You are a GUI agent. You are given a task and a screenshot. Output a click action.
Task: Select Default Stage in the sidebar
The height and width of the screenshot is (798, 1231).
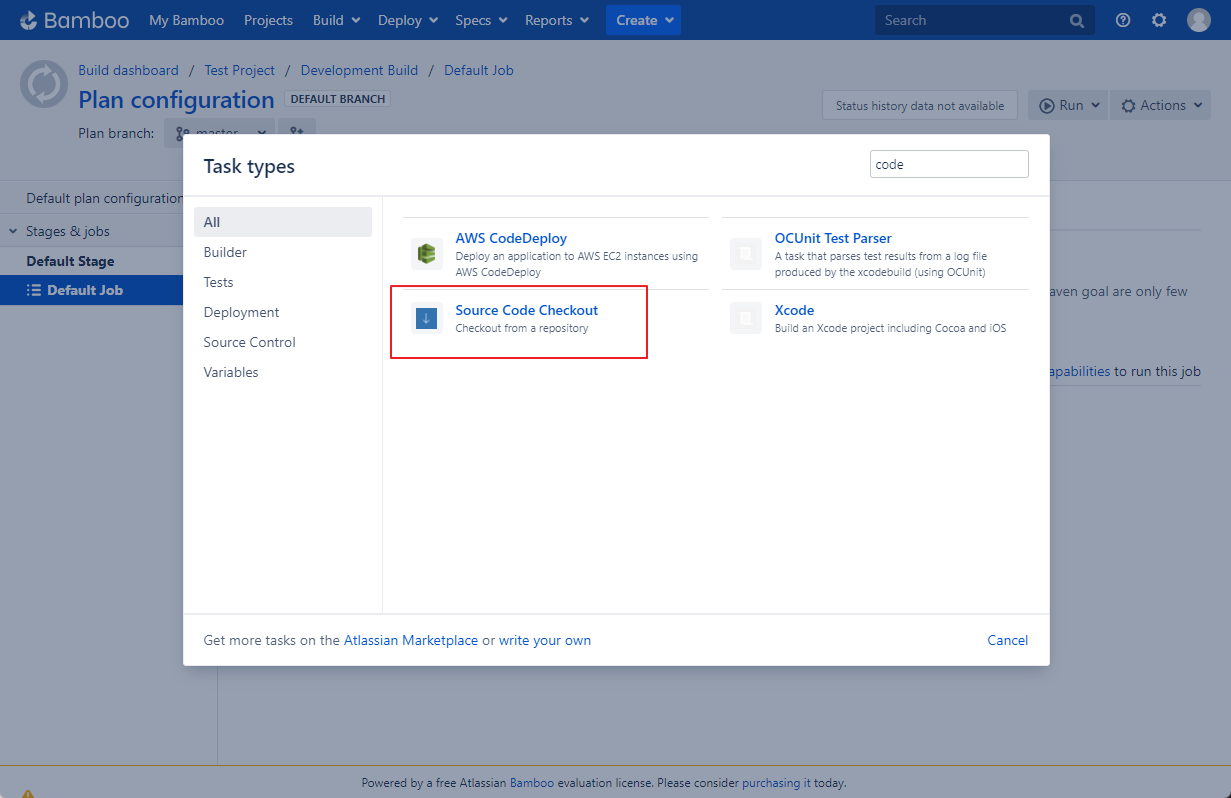(x=70, y=261)
